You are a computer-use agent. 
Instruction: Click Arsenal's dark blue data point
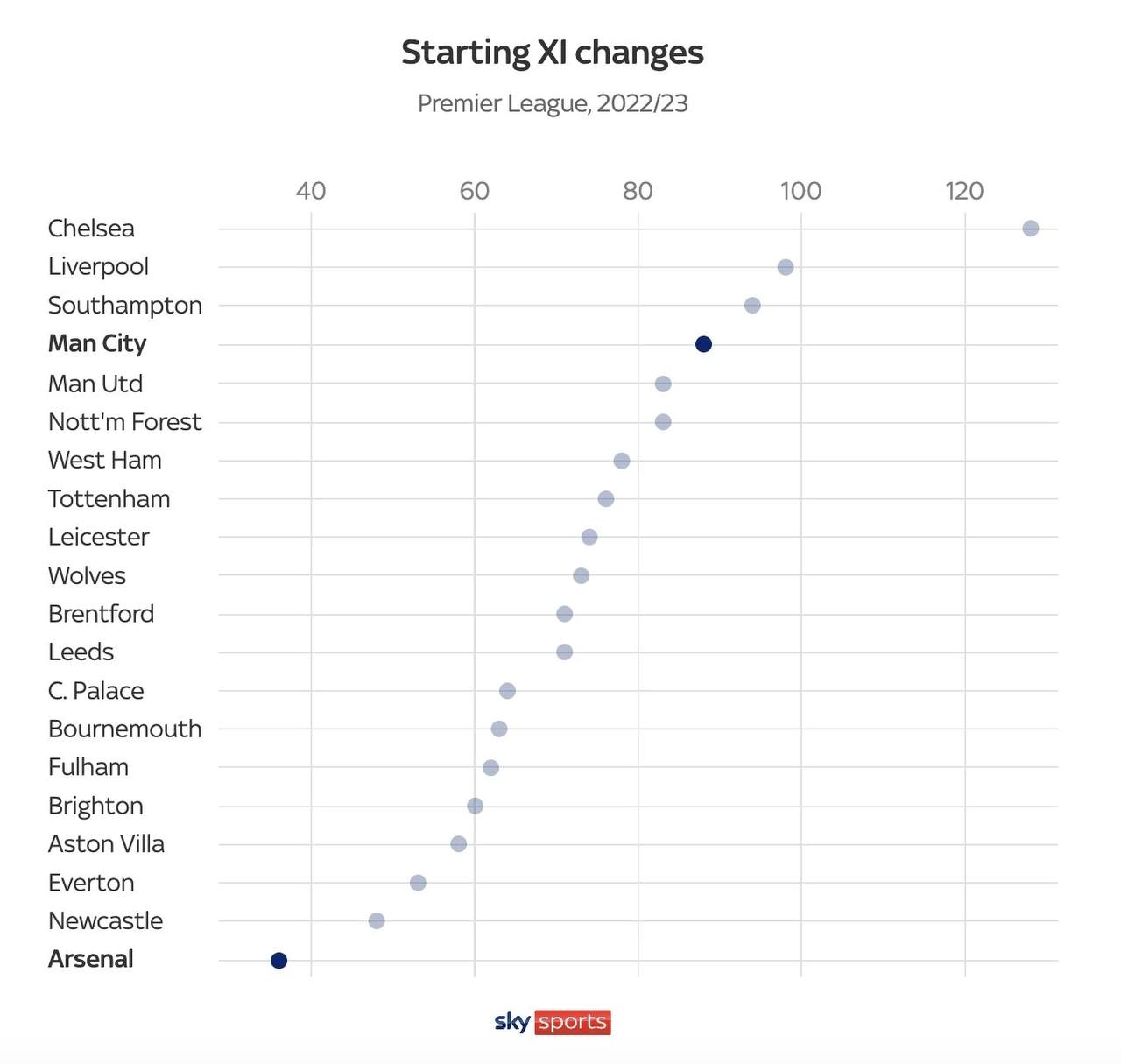(x=278, y=960)
